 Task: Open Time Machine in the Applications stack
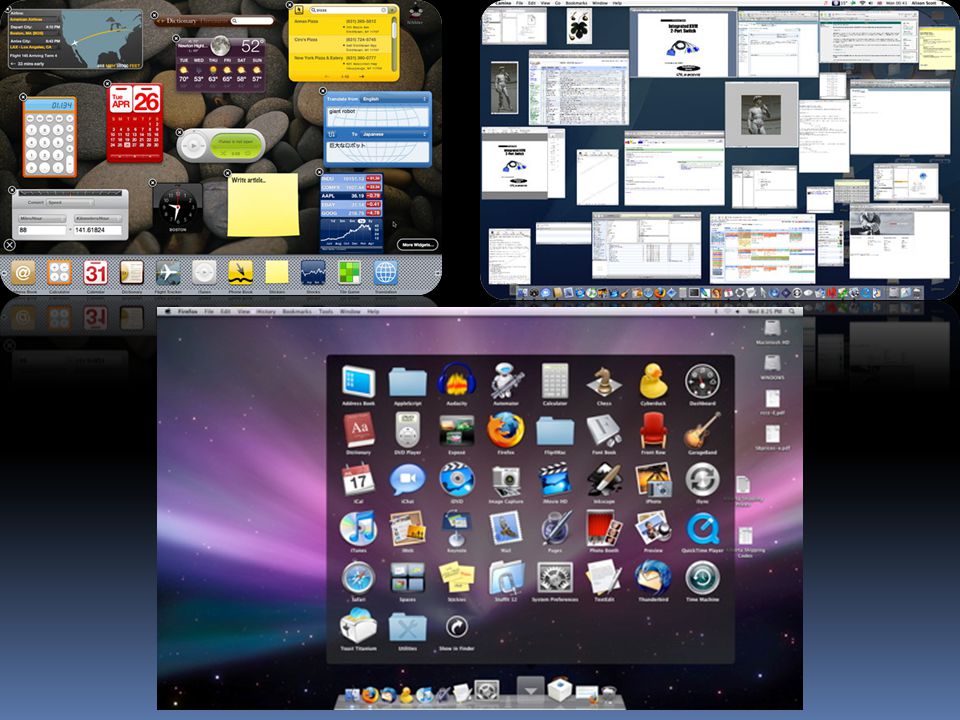coord(702,577)
